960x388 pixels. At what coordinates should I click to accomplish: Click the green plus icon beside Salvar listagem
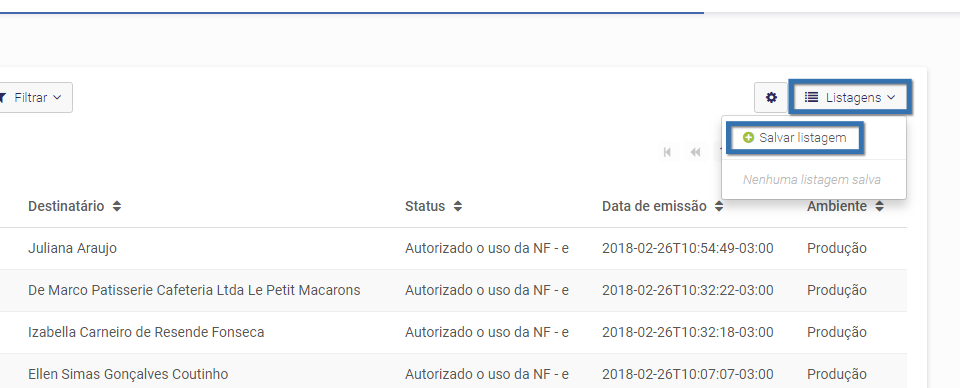tap(748, 138)
